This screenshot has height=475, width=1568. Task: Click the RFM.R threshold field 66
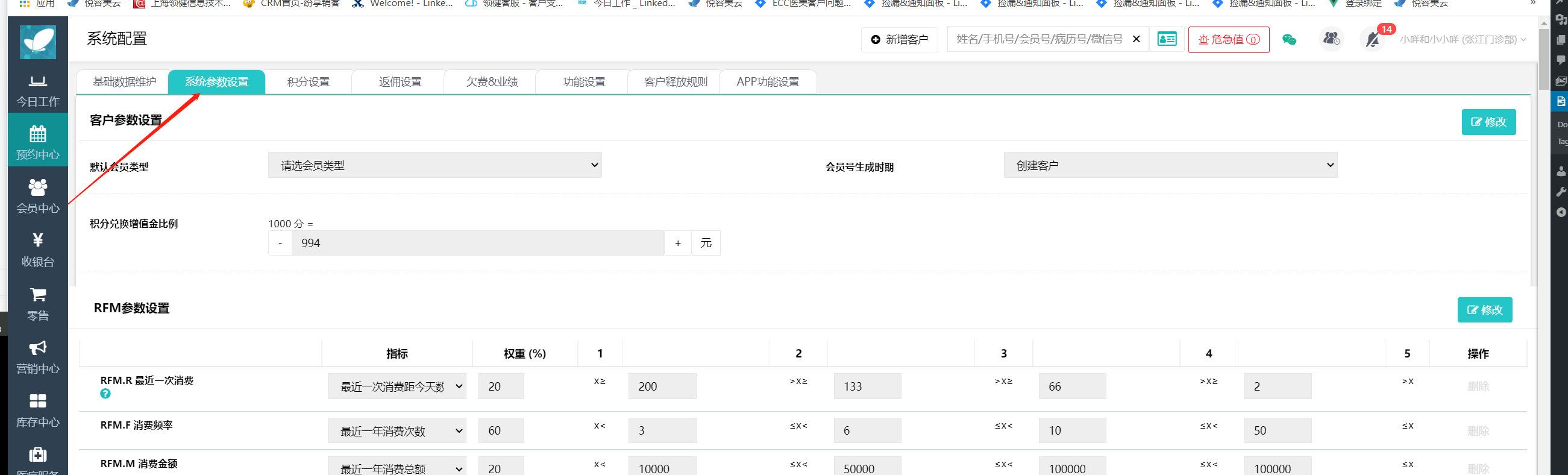point(1073,386)
